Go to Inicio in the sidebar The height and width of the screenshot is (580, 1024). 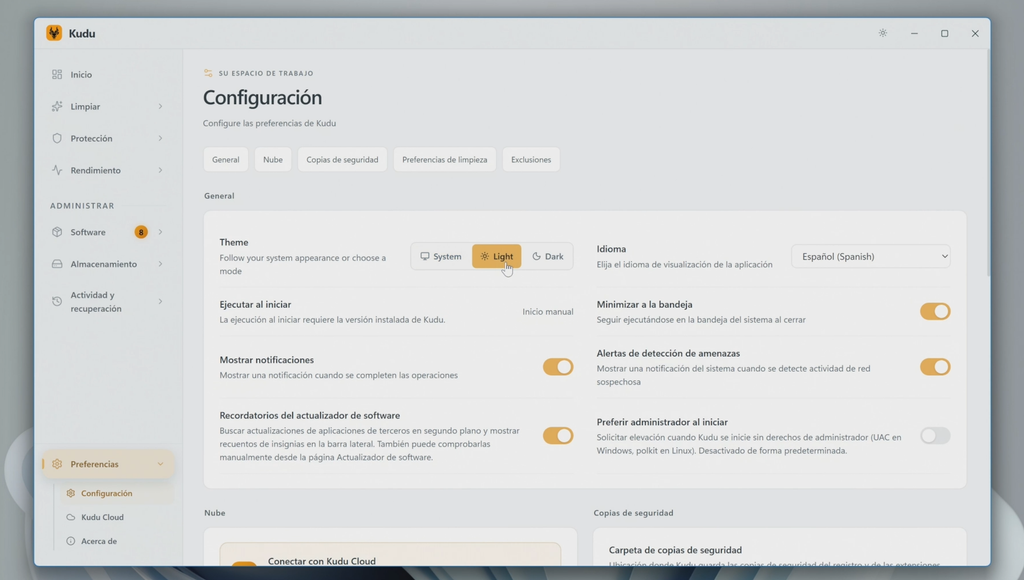tap(107, 74)
